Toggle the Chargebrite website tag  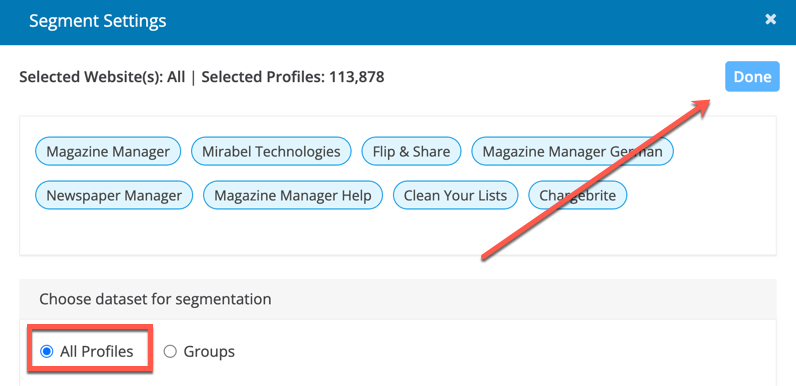point(578,196)
